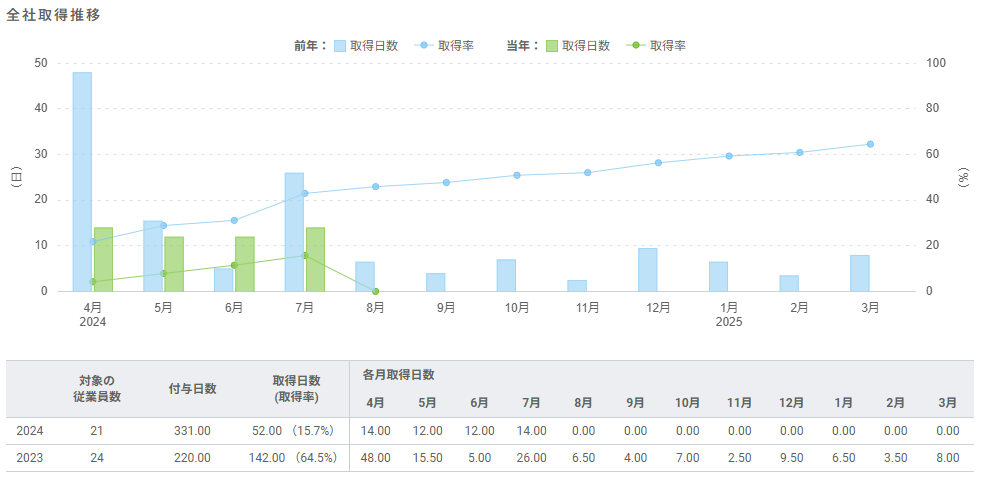Select the green bar for July
Viewport: 984px width, 484px height.
(x=316, y=259)
